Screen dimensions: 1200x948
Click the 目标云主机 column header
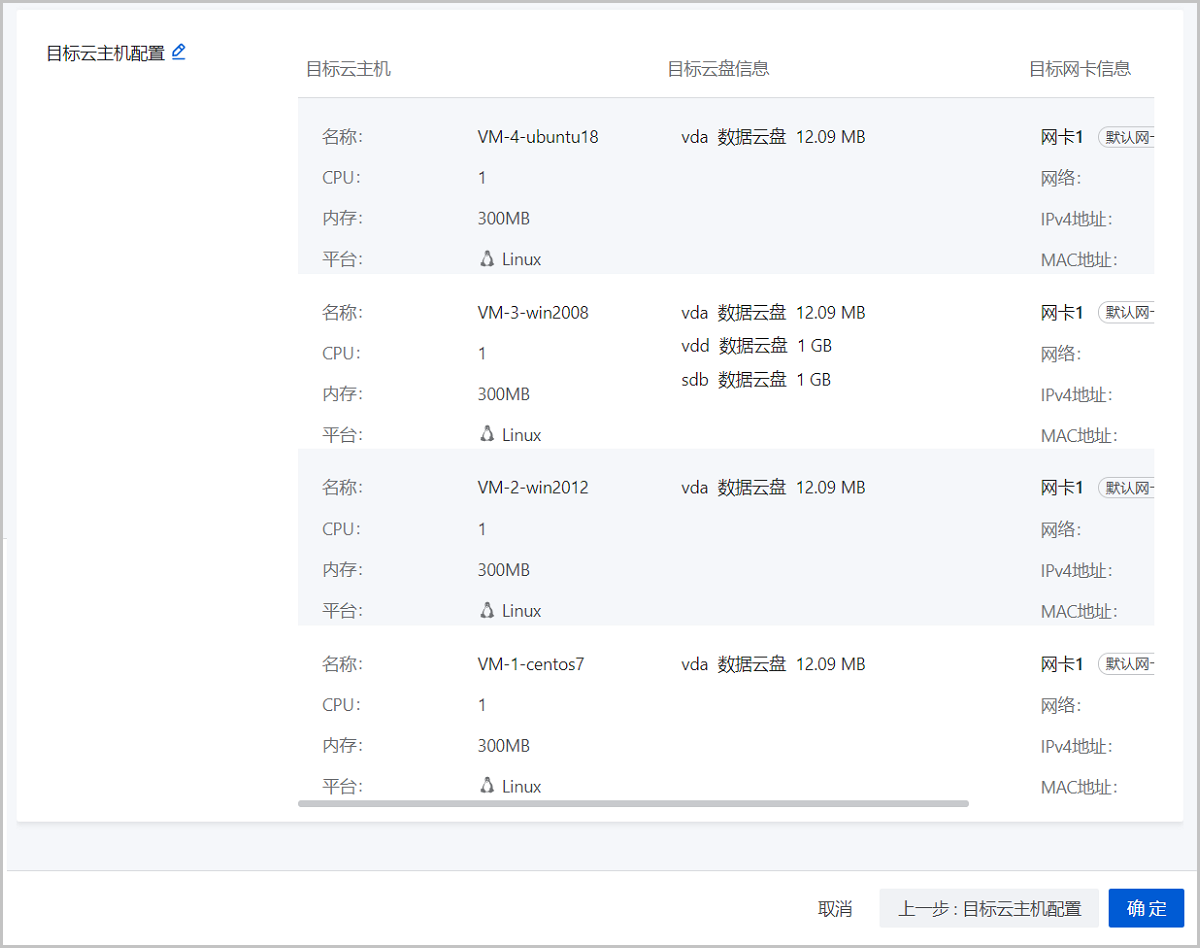tap(348, 69)
